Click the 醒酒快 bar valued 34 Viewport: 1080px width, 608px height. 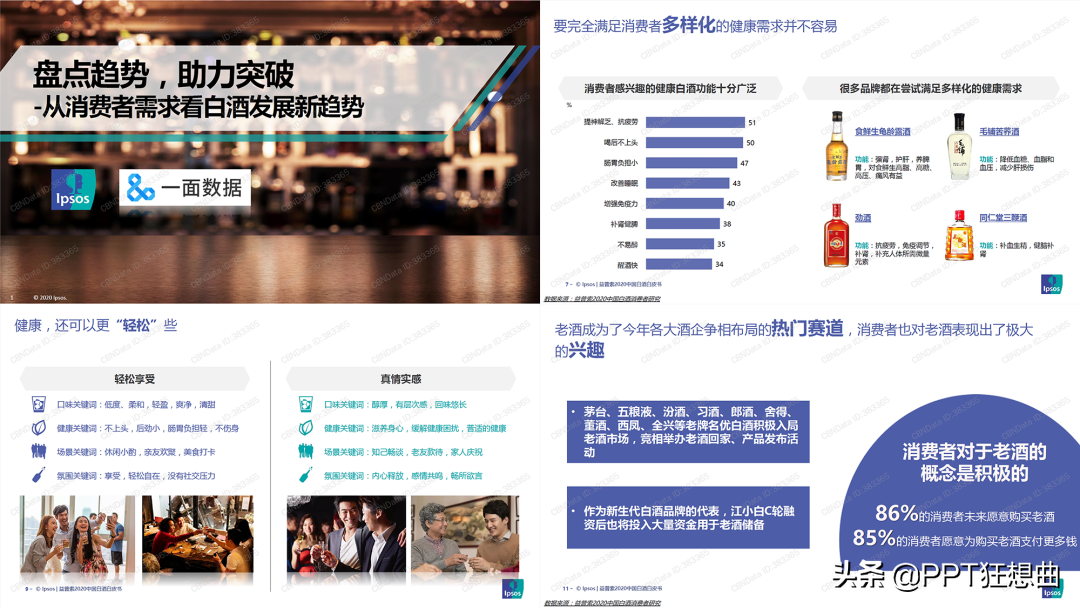pyautogui.click(x=678, y=264)
